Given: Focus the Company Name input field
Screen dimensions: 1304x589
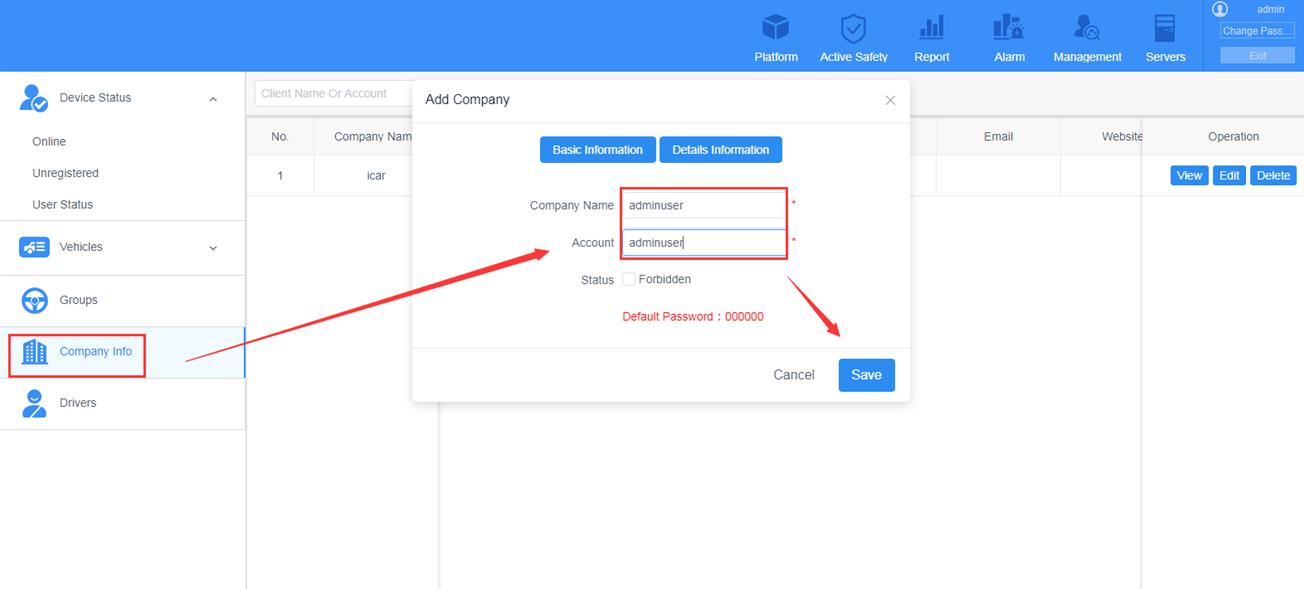Looking at the screenshot, I should (703, 205).
